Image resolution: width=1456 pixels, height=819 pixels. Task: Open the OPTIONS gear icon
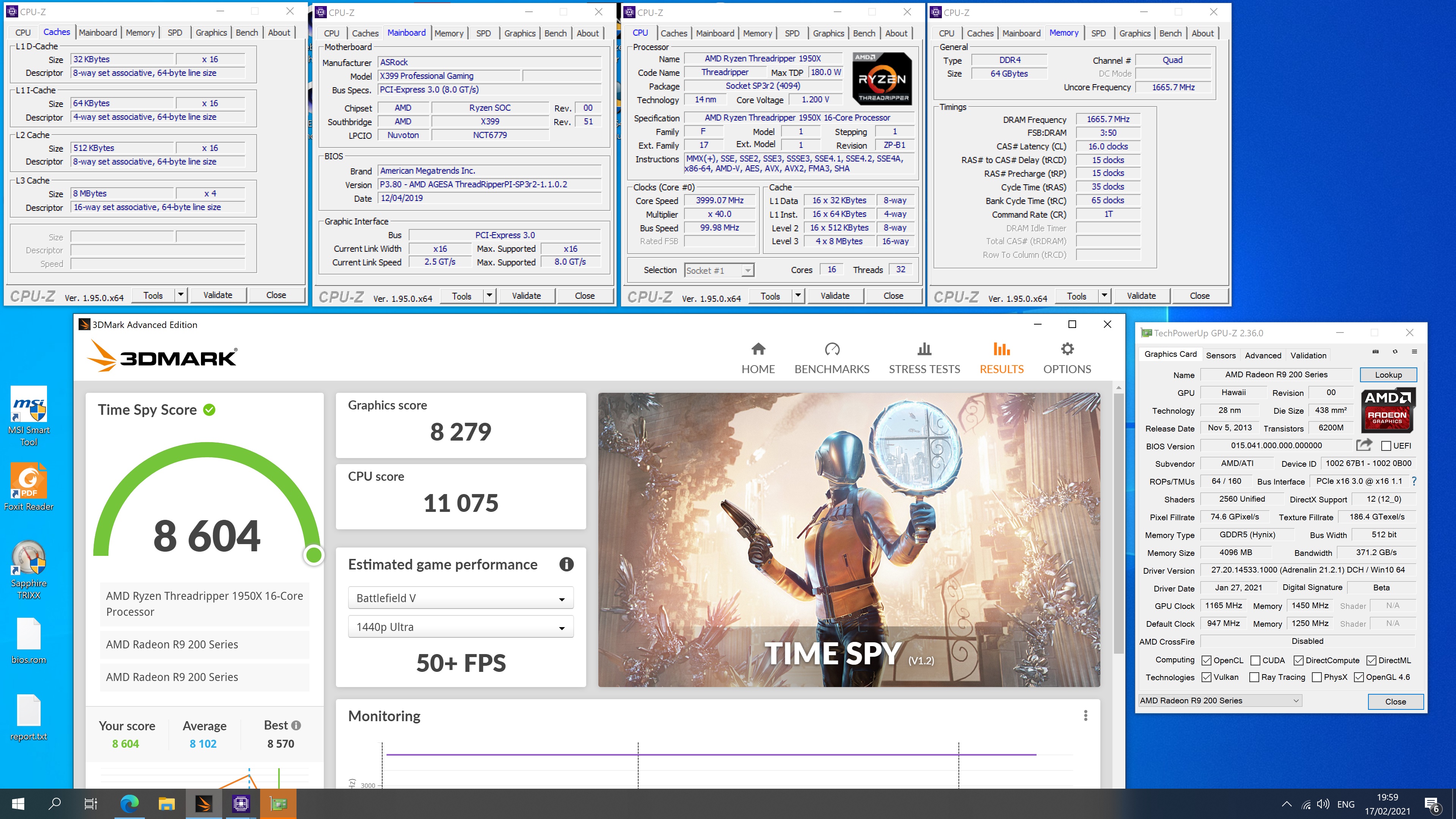tap(1067, 349)
